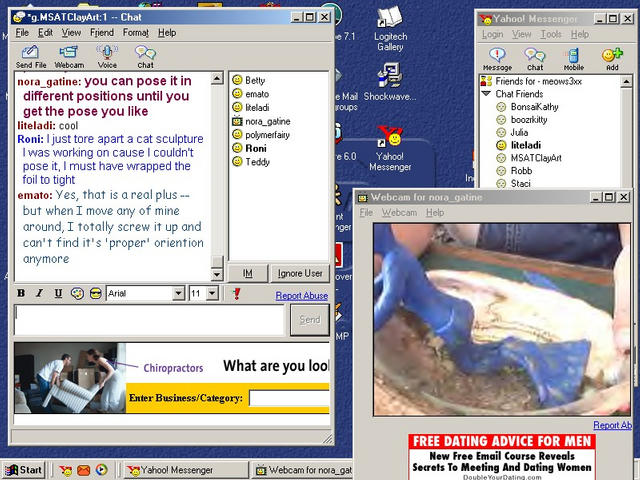
Task: Open Webcam menu in webcam window
Action: tap(399, 213)
